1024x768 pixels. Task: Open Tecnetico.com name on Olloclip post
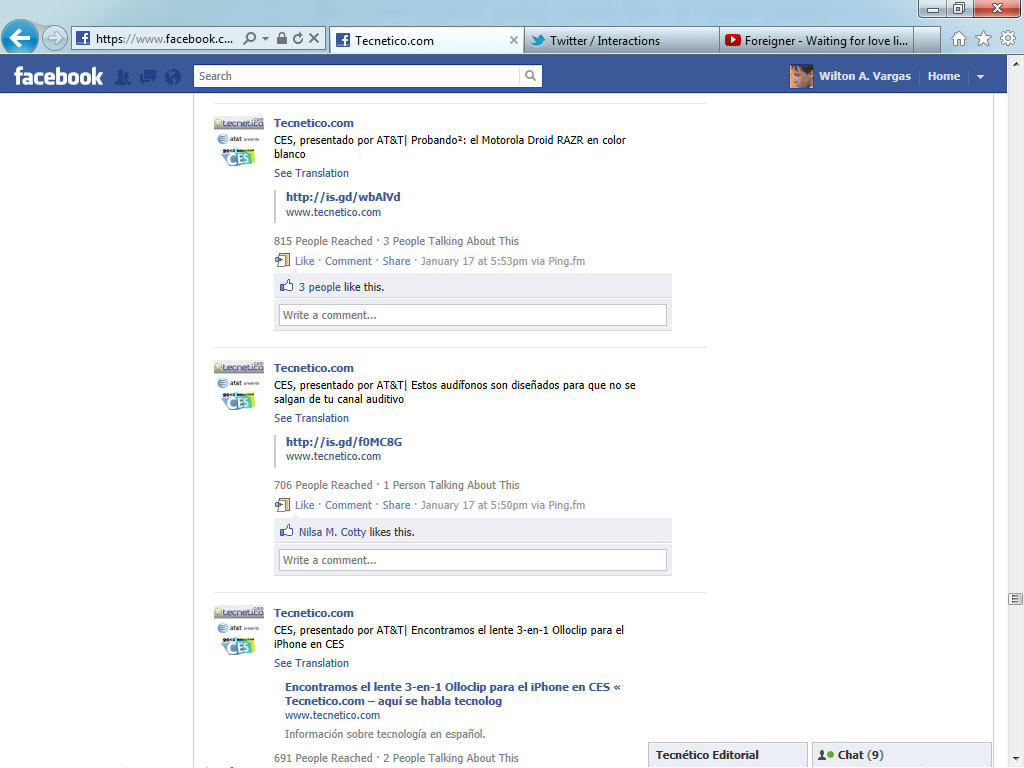click(x=313, y=613)
